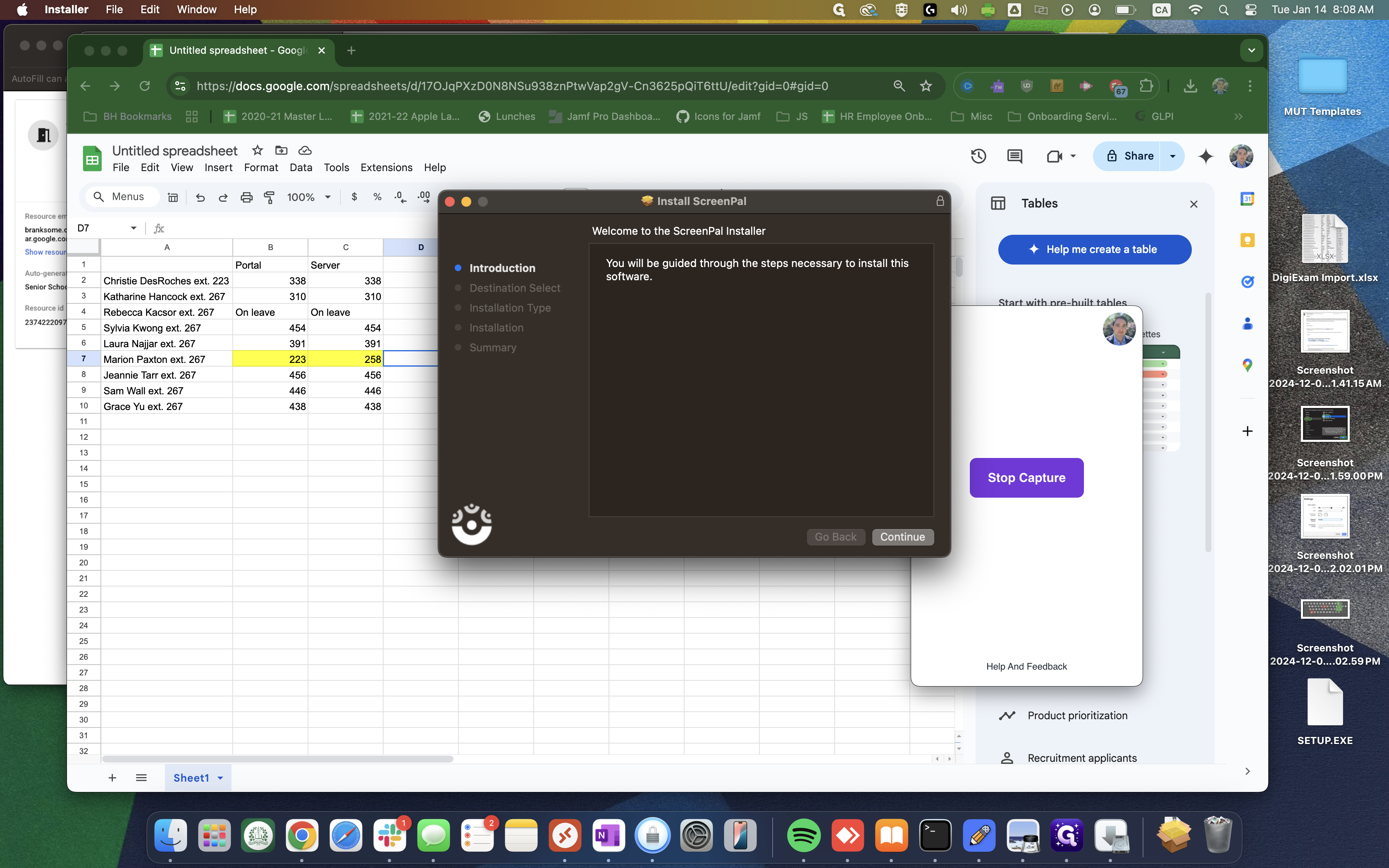Click Help me create a table

point(1095,249)
